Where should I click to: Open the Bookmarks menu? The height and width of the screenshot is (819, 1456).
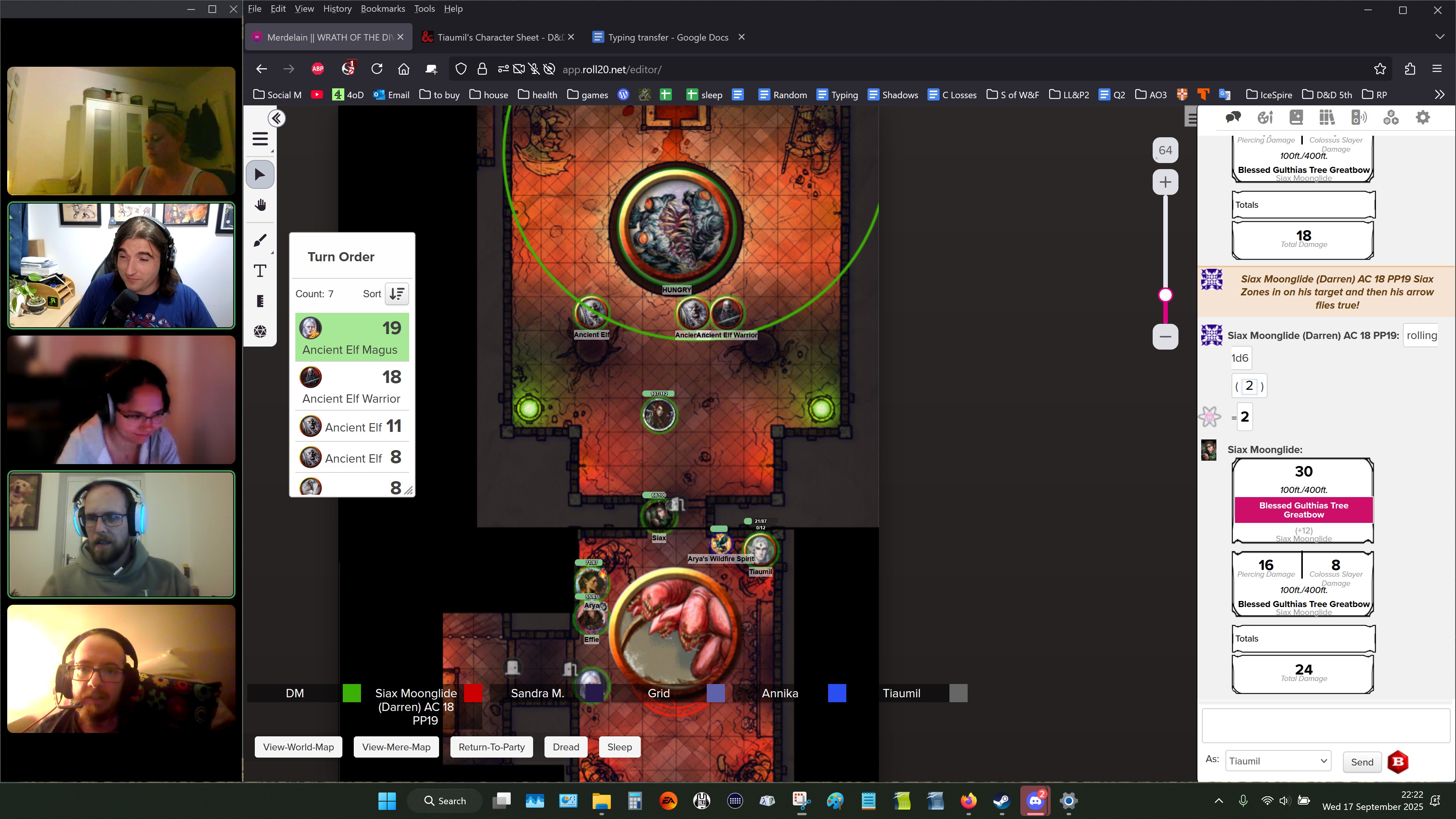click(383, 8)
